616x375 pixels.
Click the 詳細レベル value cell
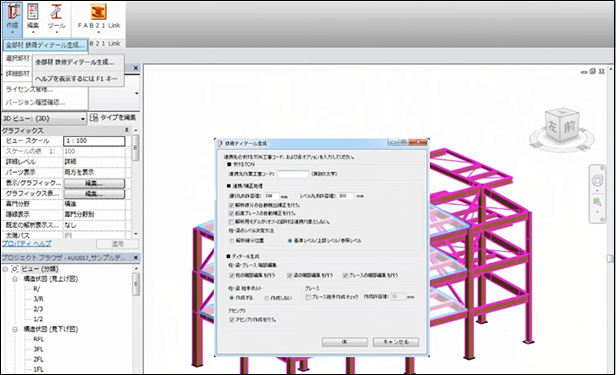click(x=94, y=162)
